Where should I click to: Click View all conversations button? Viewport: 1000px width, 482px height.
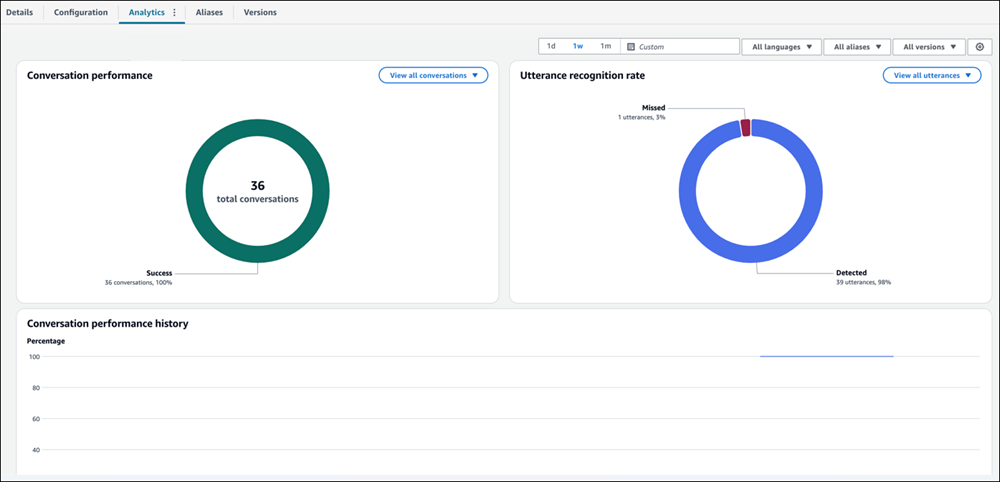click(x=433, y=75)
